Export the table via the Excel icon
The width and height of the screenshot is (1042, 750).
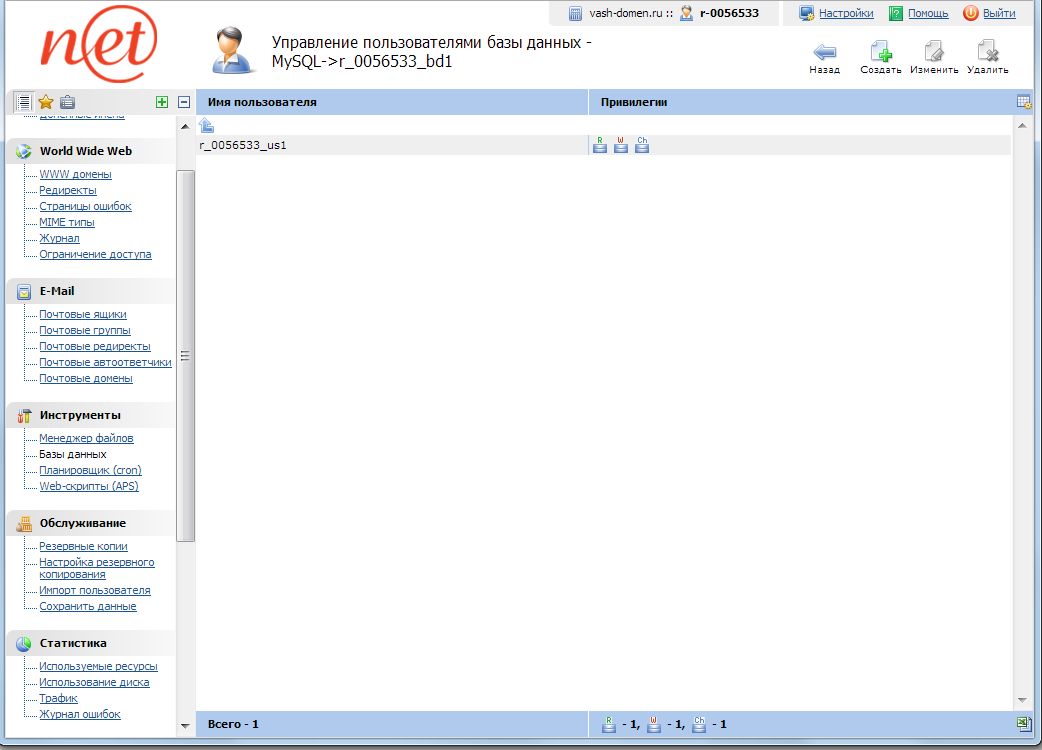[1023, 723]
